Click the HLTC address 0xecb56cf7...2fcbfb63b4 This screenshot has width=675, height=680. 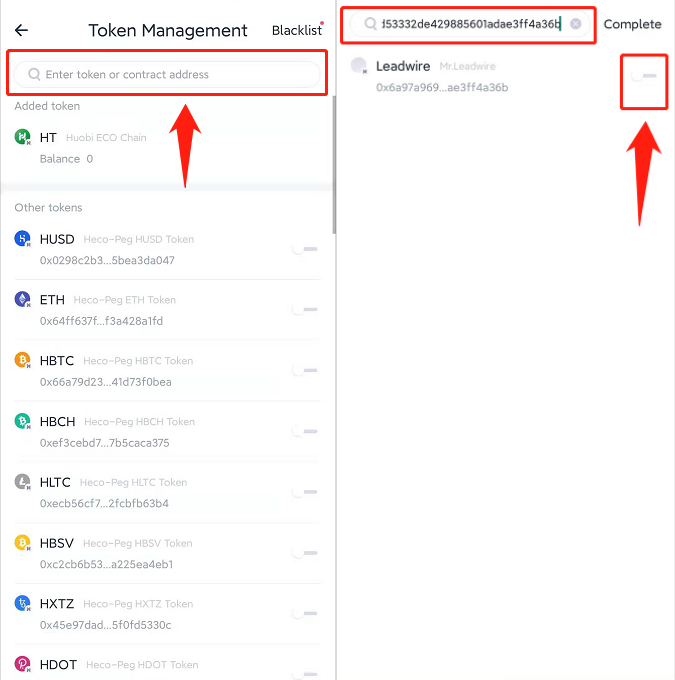(104, 503)
